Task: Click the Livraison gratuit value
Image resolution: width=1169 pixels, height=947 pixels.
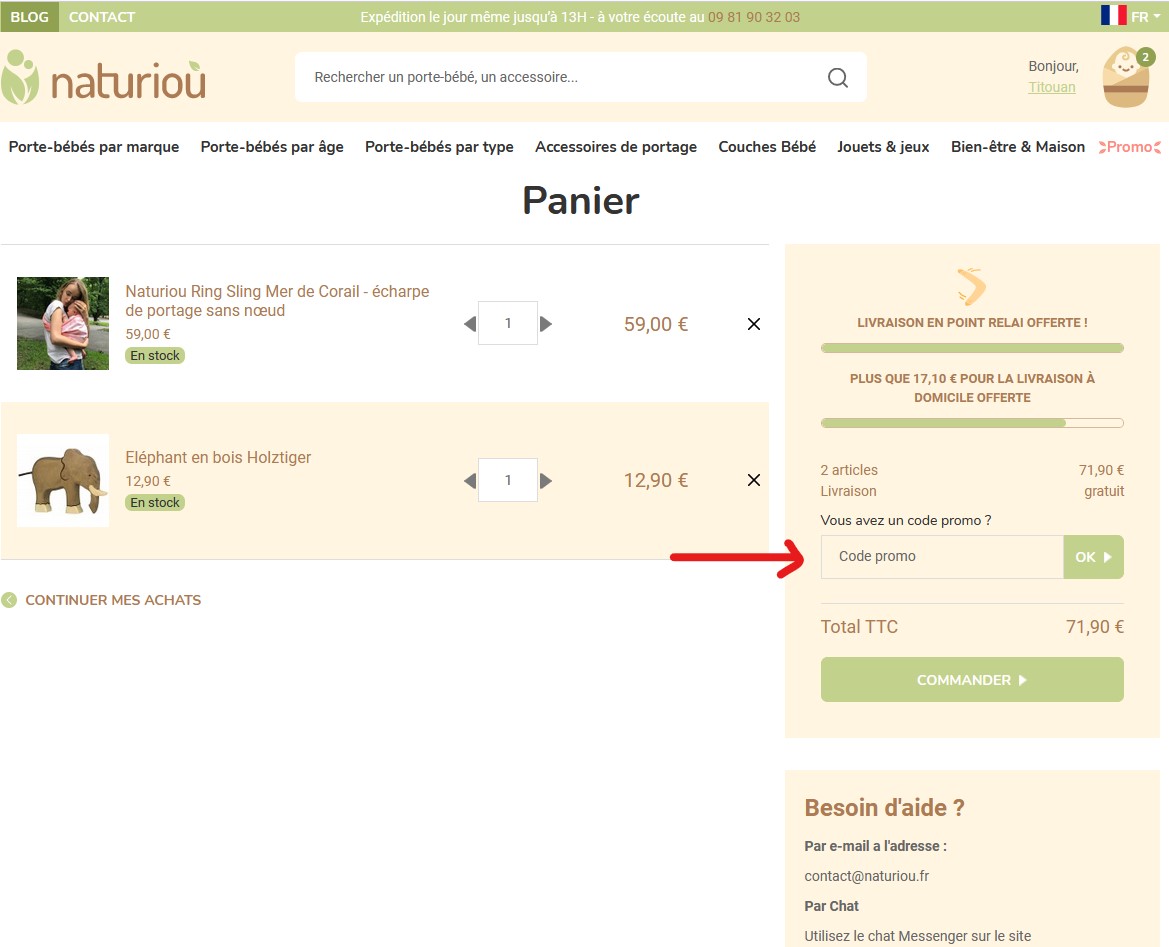Action: coord(1104,491)
